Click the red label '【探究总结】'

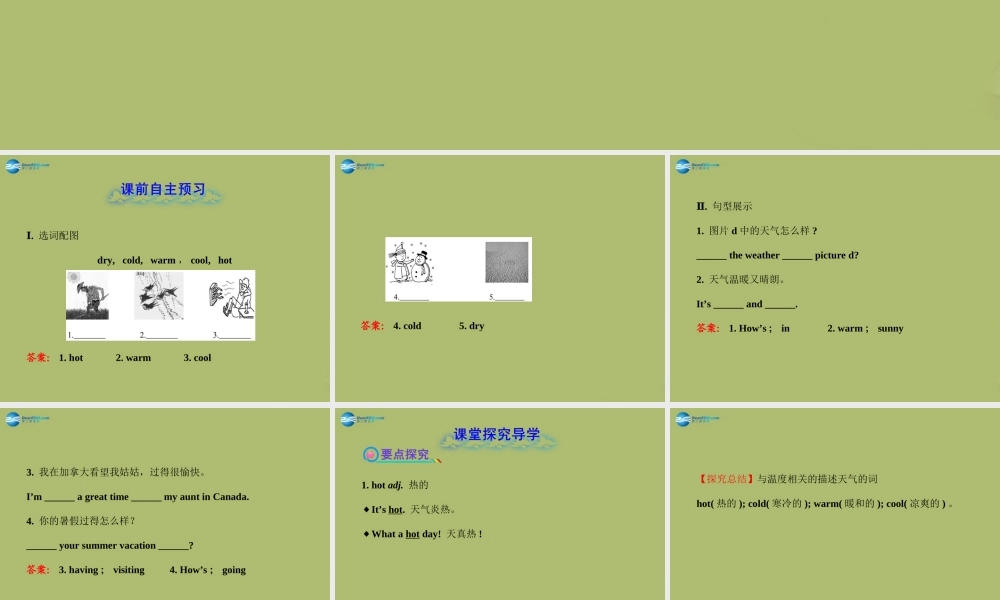(x=726, y=479)
